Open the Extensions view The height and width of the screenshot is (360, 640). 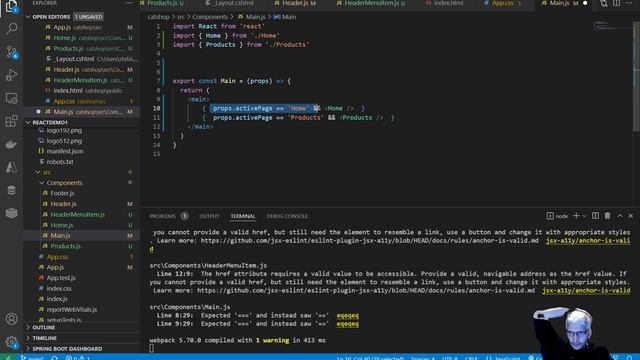click(11, 121)
